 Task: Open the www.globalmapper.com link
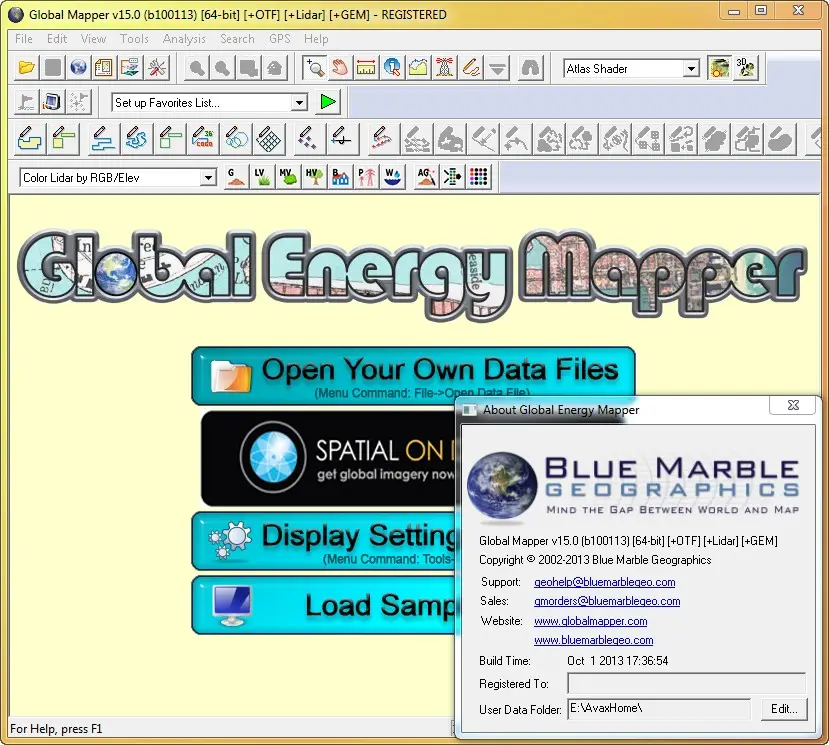click(x=591, y=621)
